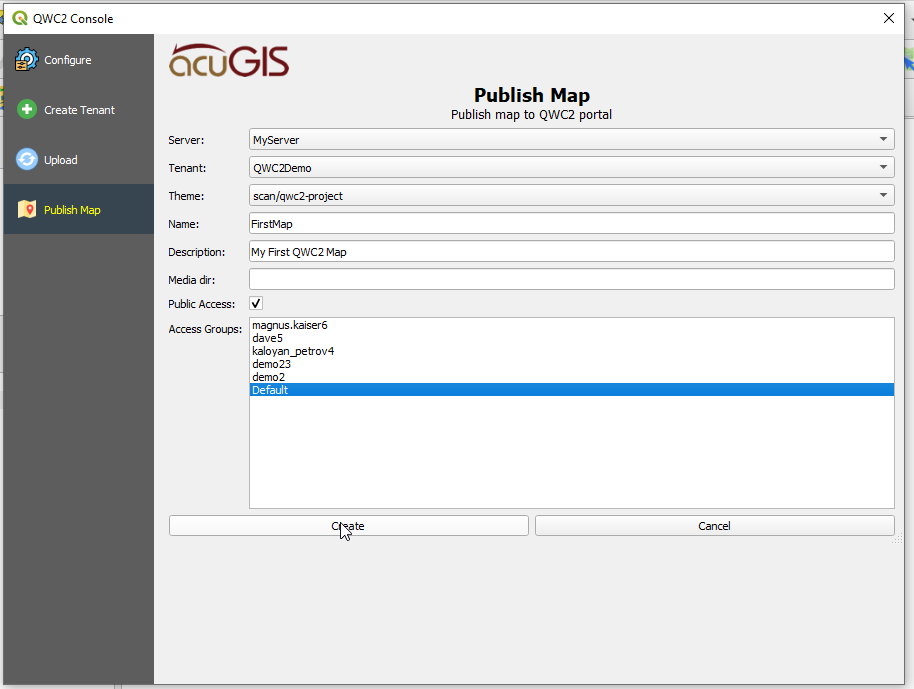
Task: Click the green Create Tenant plus icon
Action: [27, 110]
